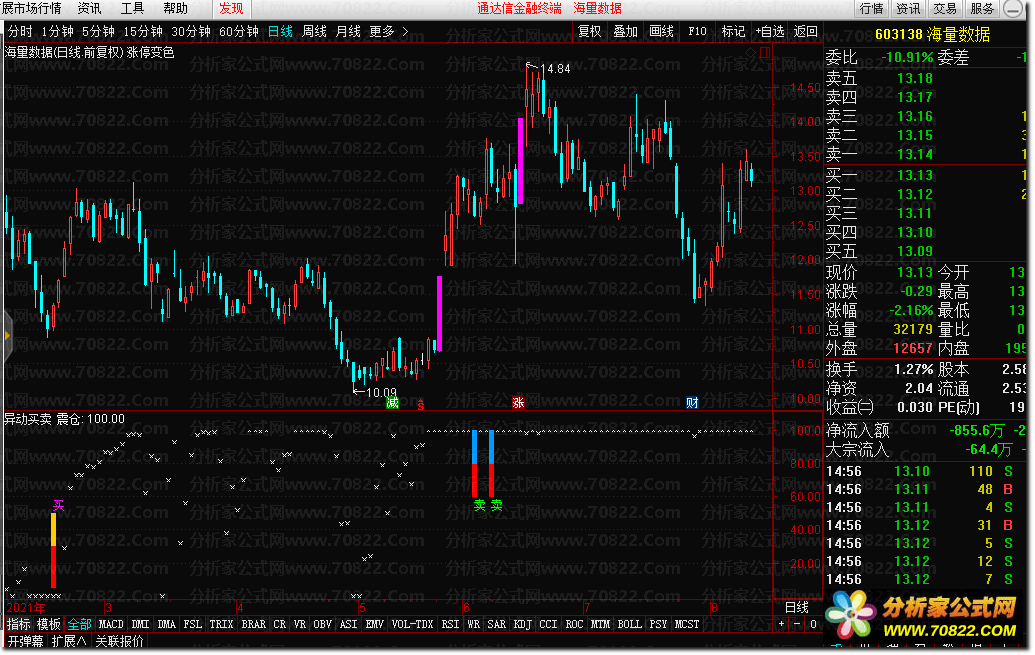Open the 更多 periods dropdown
Image resolution: width=1035 pixels, height=655 pixels.
click(387, 32)
